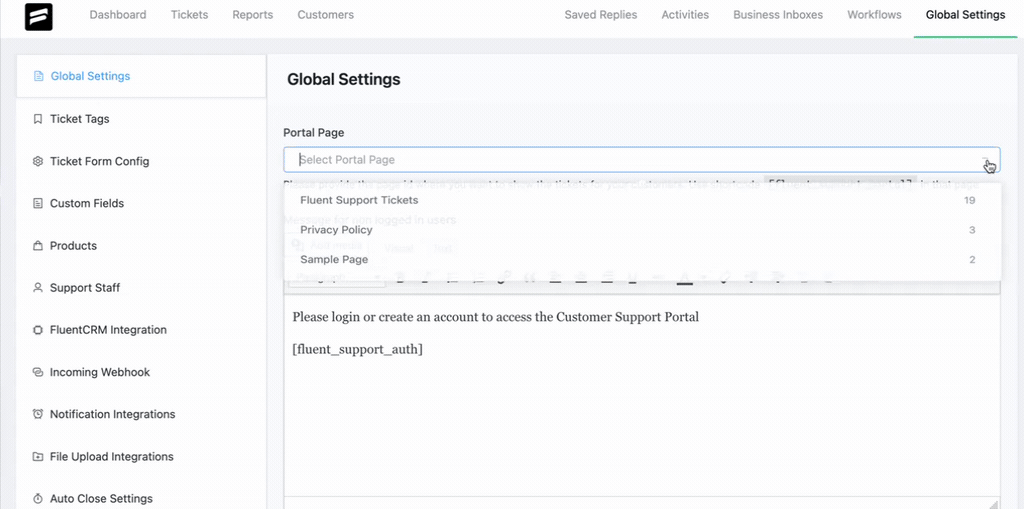
Task: Click the Incoming Webhook link icon
Action: (38, 372)
